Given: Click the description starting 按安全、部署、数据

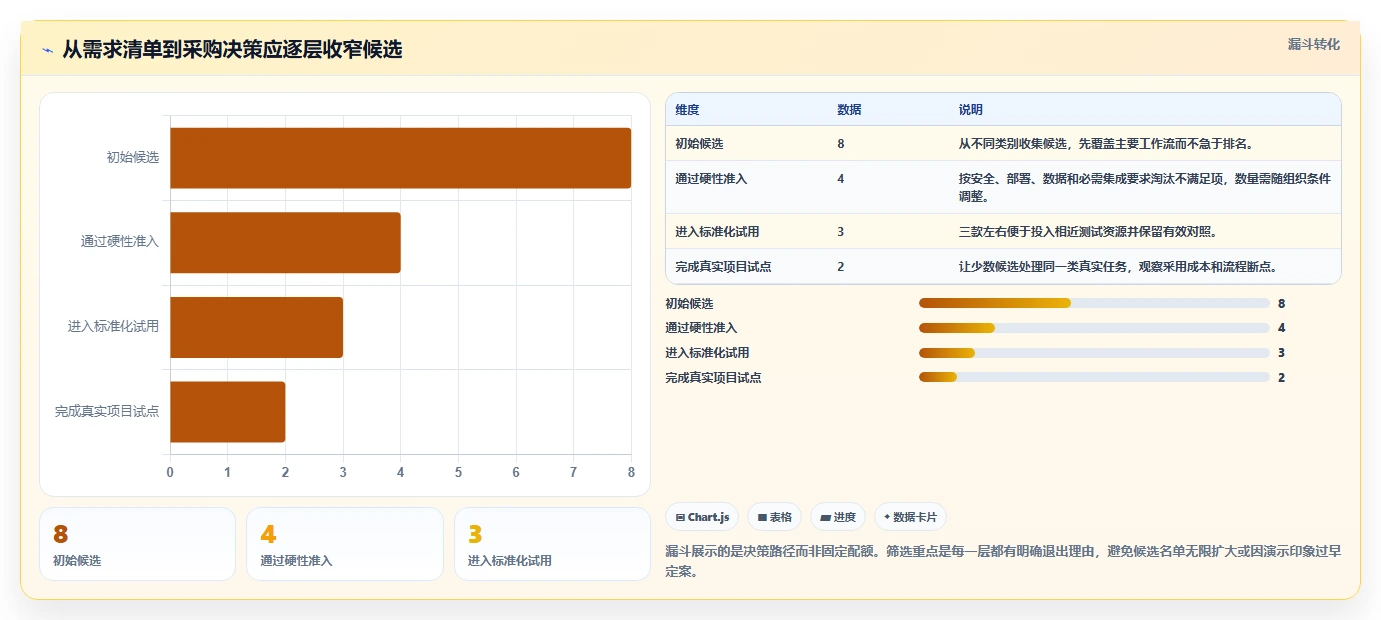Looking at the screenshot, I should [x=1145, y=187].
